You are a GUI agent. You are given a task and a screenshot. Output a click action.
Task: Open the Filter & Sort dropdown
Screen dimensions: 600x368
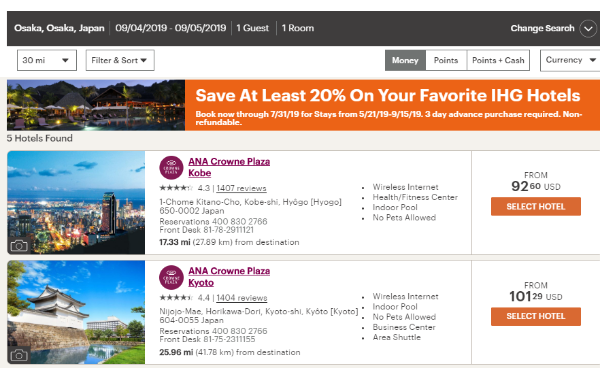[120, 60]
